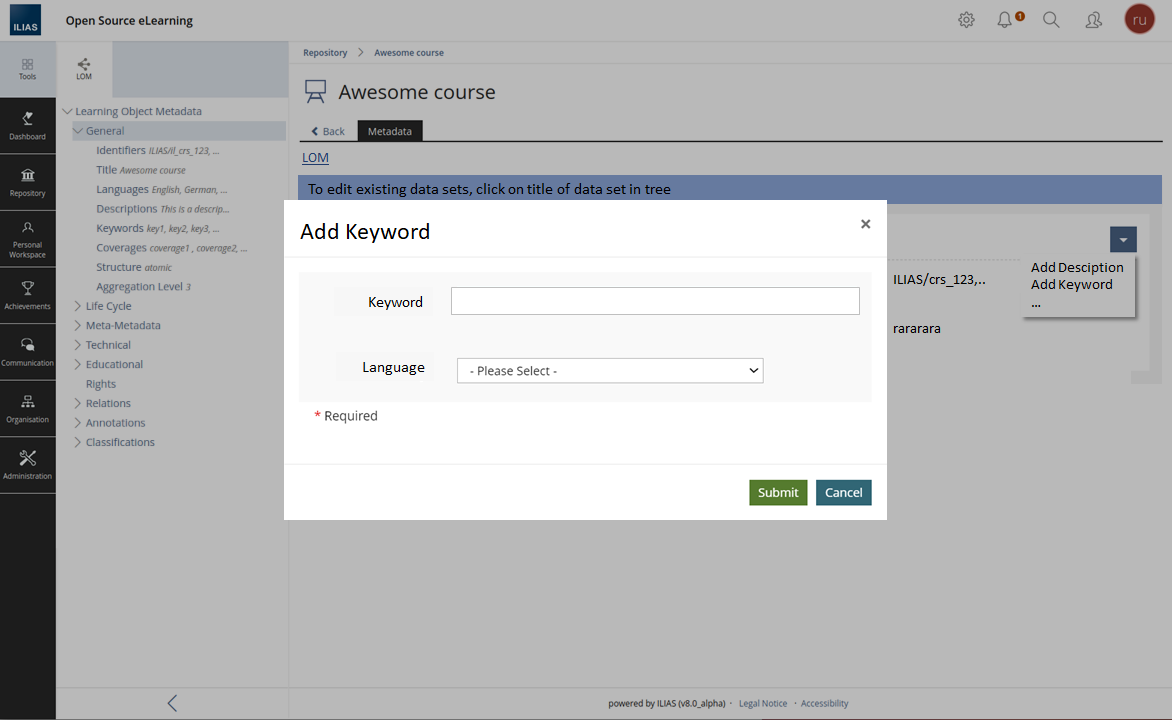Viewport: 1172px width, 720px height.
Task: Cancel the Add Keyword dialog
Action: (x=843, y=493)
